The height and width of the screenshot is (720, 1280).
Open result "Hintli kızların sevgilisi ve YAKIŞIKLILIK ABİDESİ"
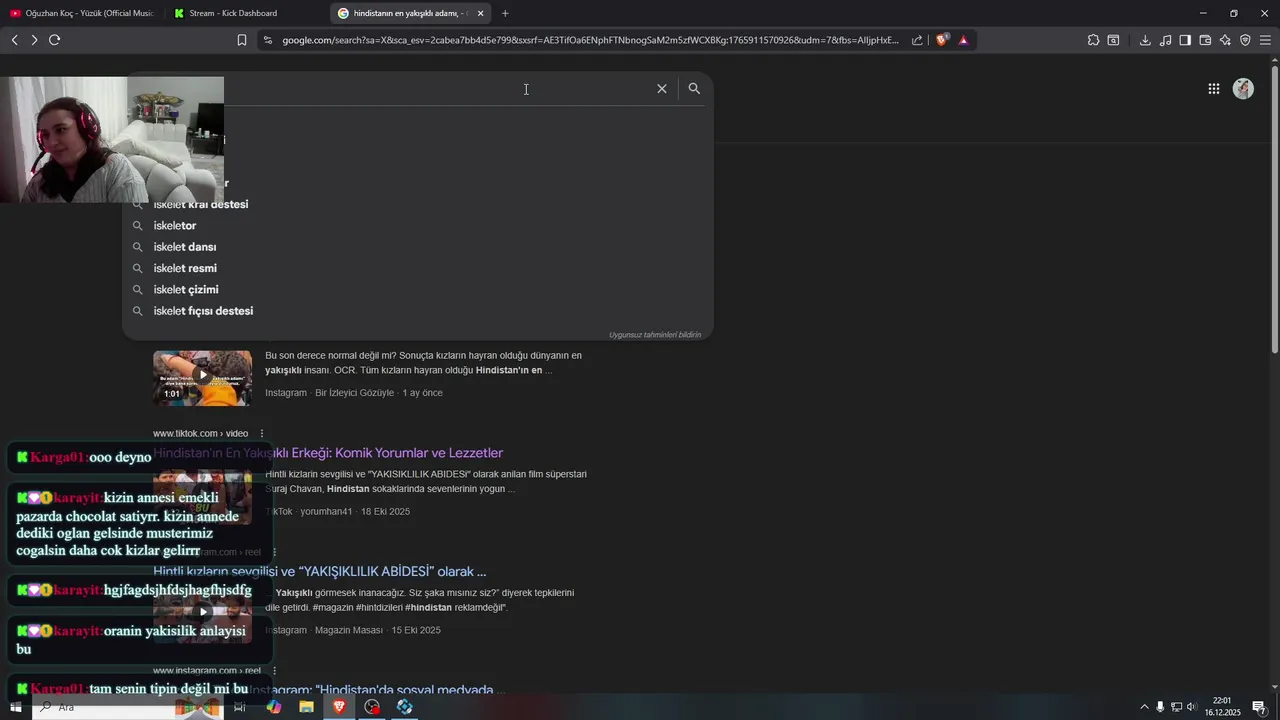click(319, 572)
